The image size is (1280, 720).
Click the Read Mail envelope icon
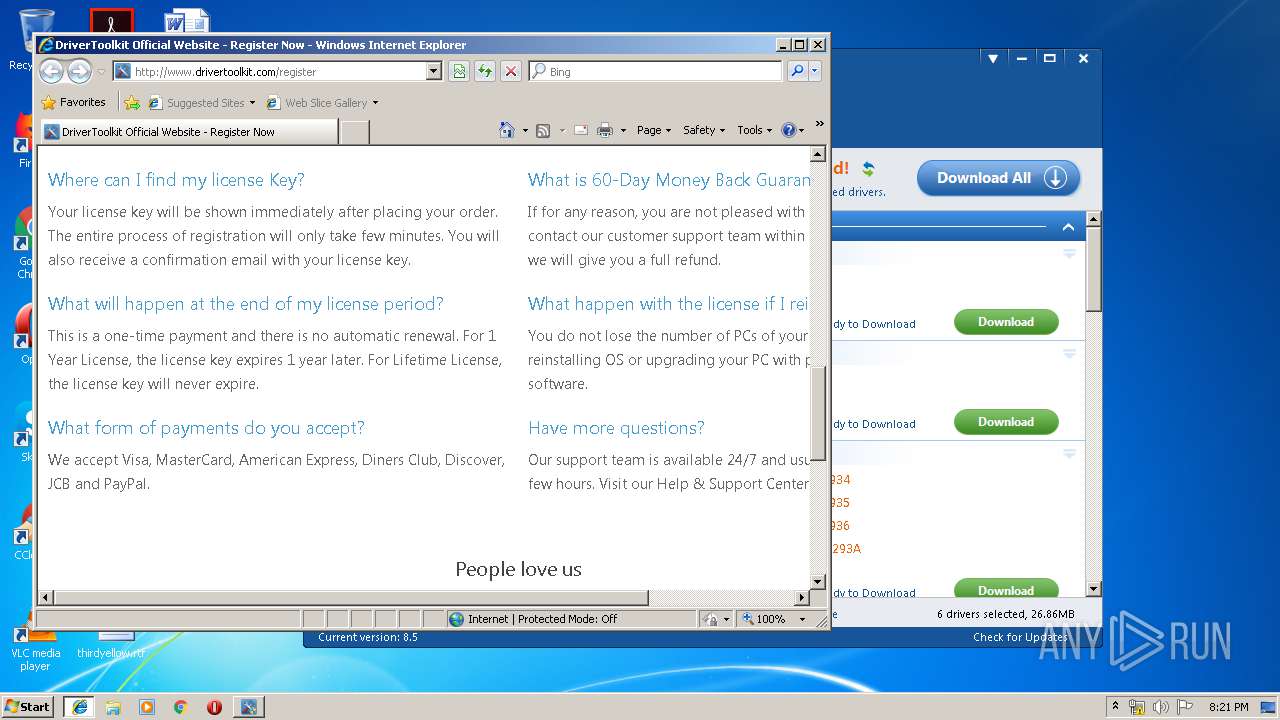(x=580, y=130)
